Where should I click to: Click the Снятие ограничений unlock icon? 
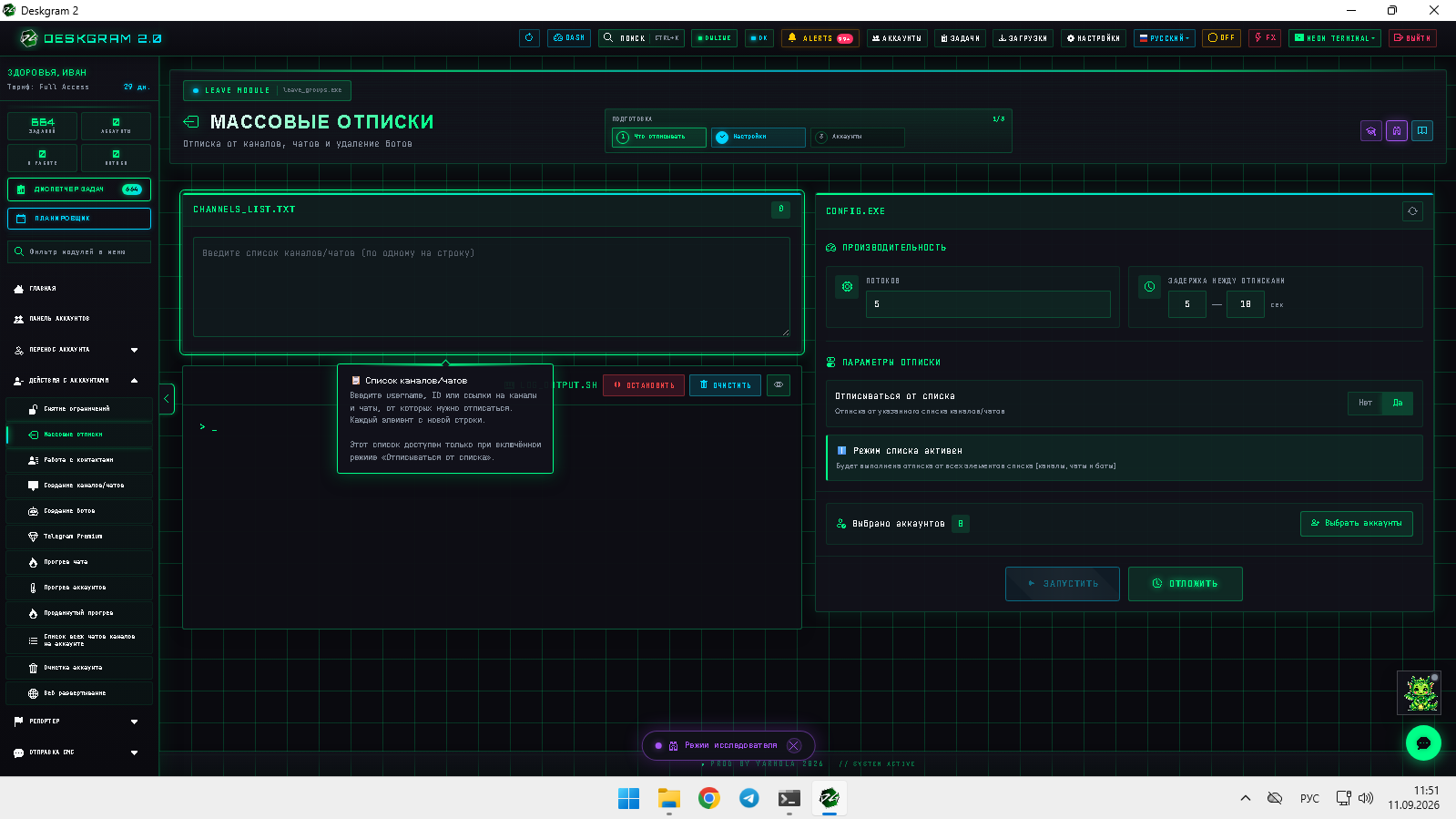(34, 409)
